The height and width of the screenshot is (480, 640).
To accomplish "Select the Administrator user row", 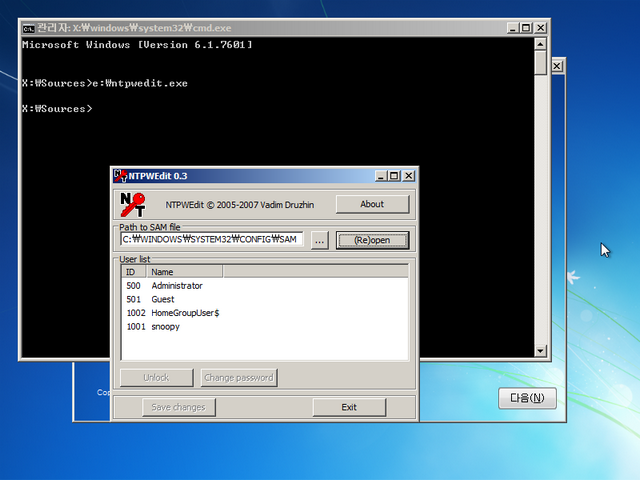I will [264, 286].
